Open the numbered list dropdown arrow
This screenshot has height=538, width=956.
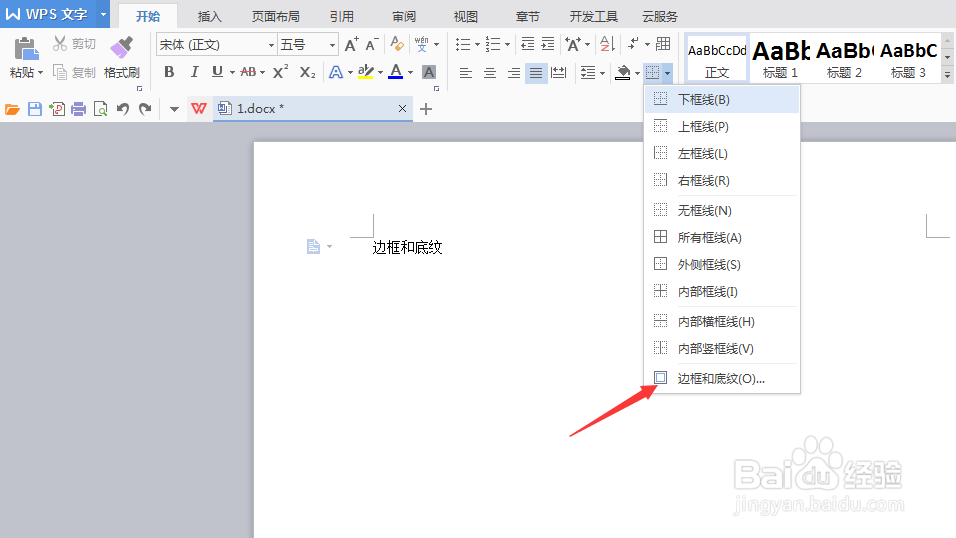(507, 45)
